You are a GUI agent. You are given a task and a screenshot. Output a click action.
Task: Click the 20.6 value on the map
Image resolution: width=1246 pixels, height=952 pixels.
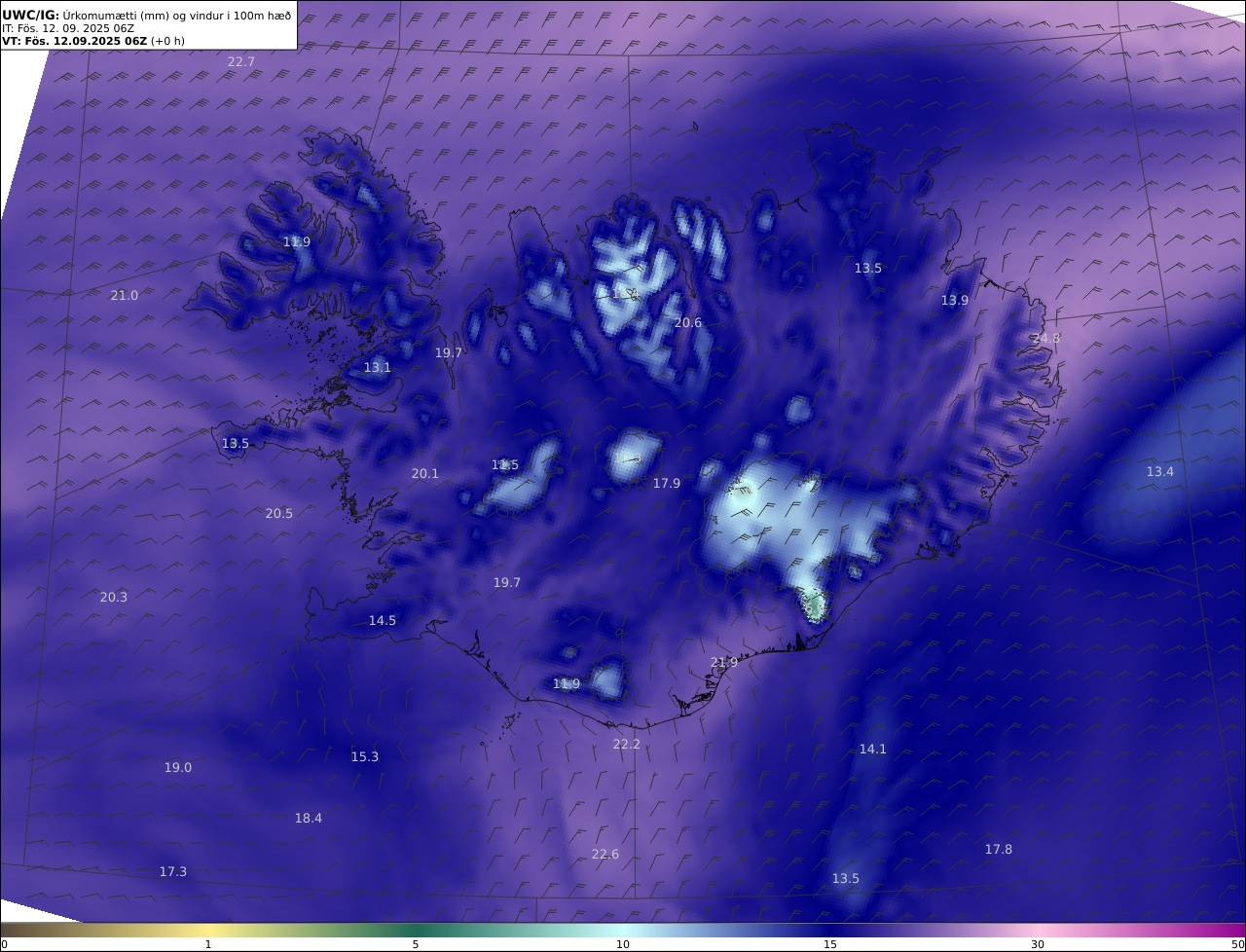click(x=688, y=322)
